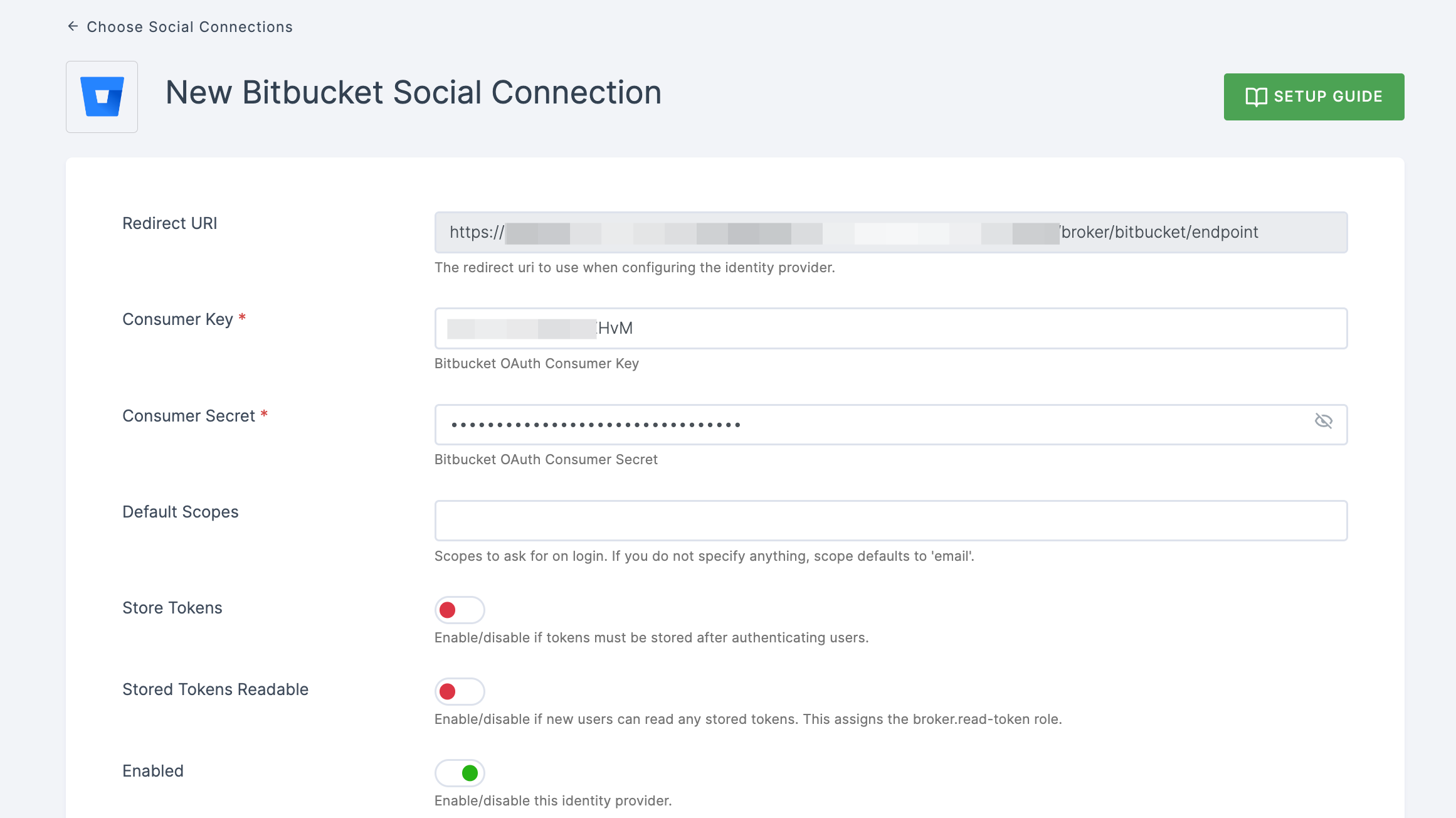1456x818 pixels.
Task: Click the Enabled label
Action: tap(153, 771)
